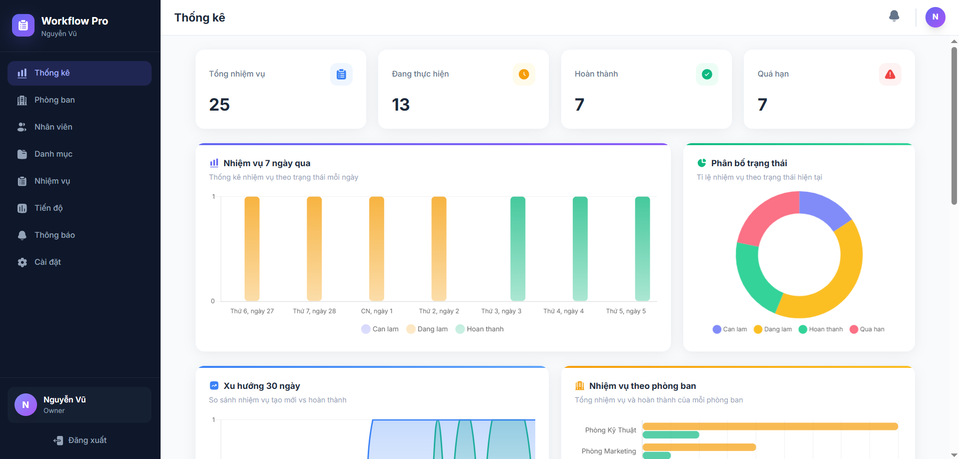Image resolution: width=959 pixels, height=459 pixels.
Task: Click the red warning icon on Quá hạn card
Action: [890, 74]
